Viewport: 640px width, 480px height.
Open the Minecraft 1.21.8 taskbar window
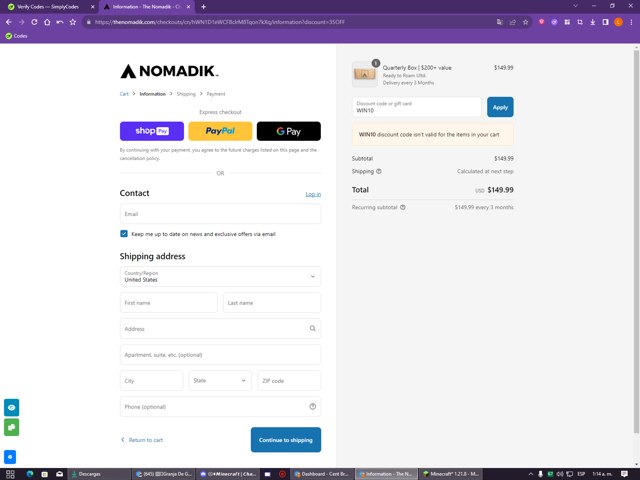point(450,474)
